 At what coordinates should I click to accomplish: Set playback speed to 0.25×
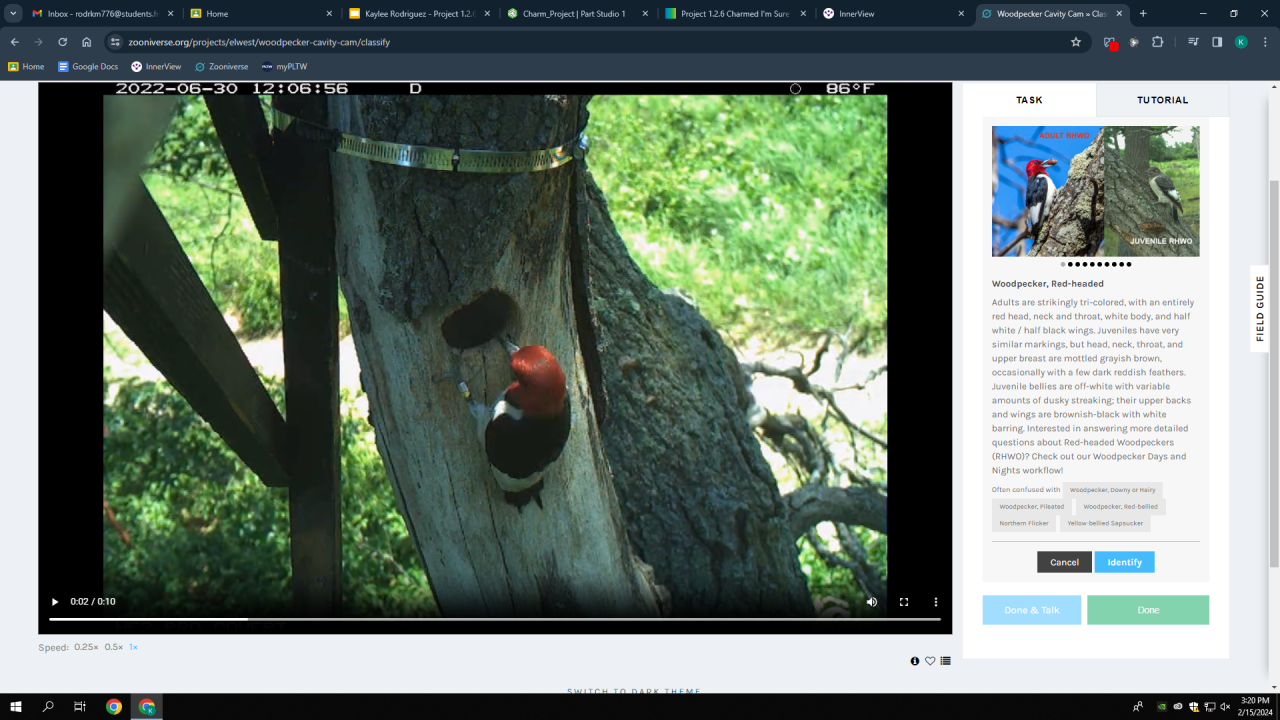click(86, 647)
